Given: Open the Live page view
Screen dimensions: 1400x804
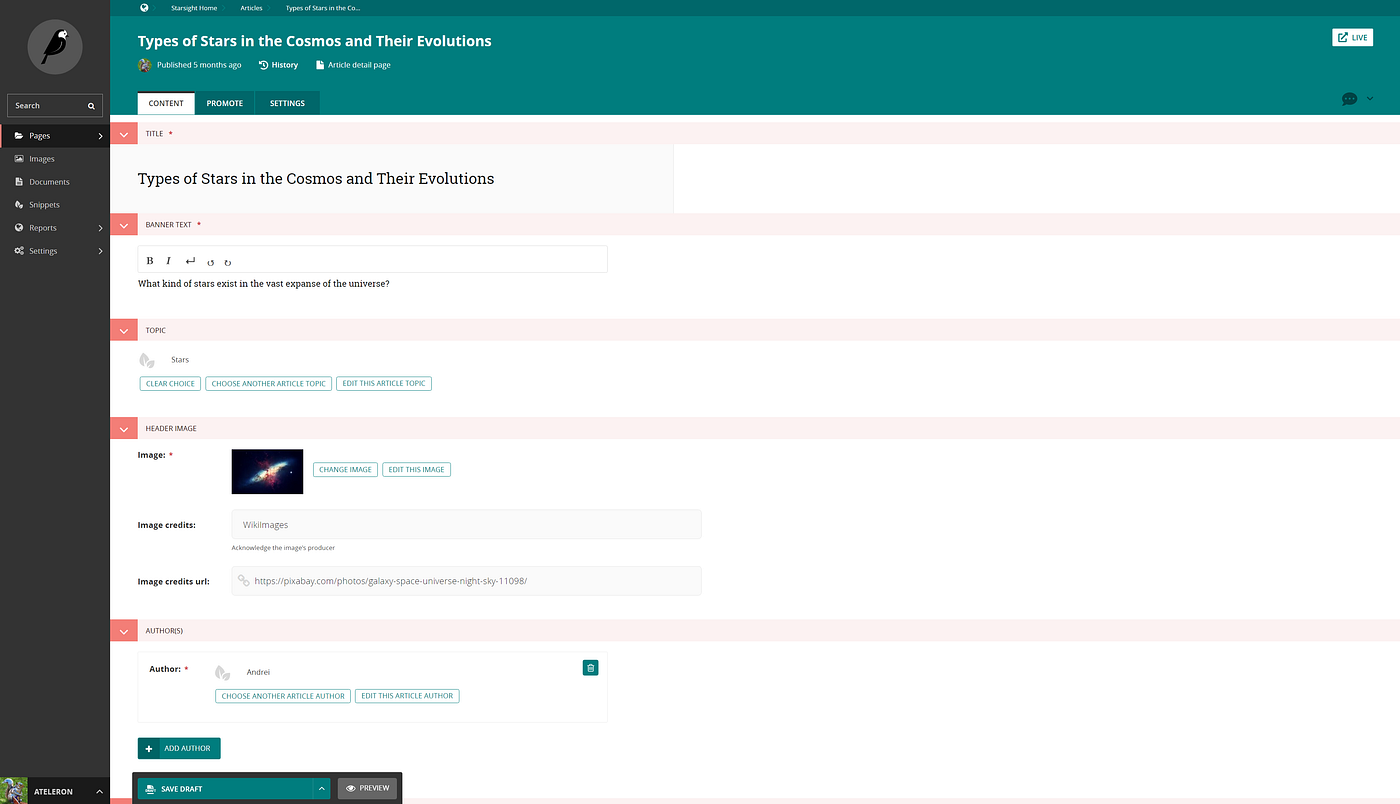Looking at the screenshot, I should (x=1352, y=36).
